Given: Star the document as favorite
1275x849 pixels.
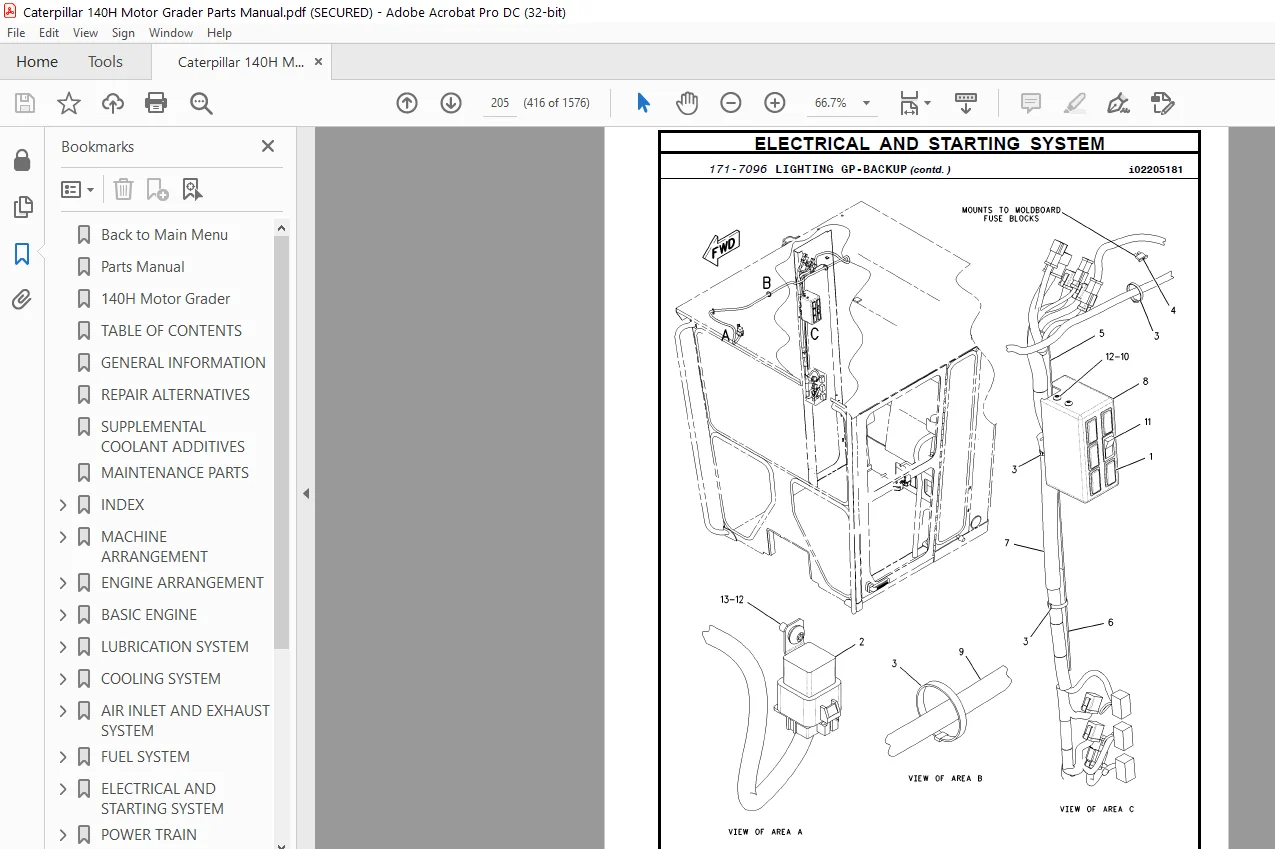Looking at the screenshot, I should tap(69, 103).
